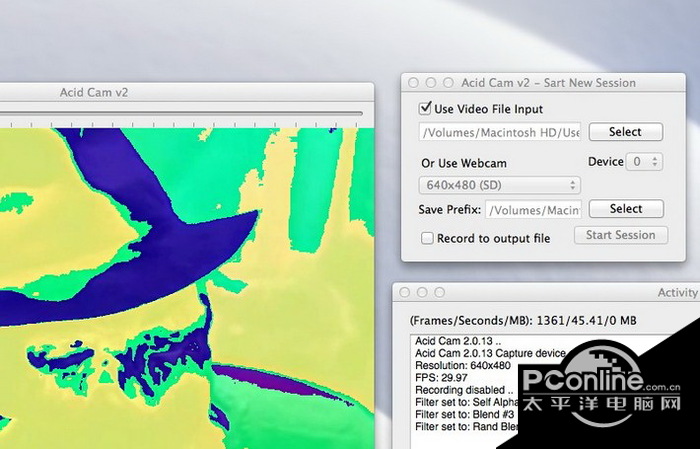Select 'Resolution: 640x480' log line
Viewport: 700px width, 449px height.
click(x=463, y=366)
